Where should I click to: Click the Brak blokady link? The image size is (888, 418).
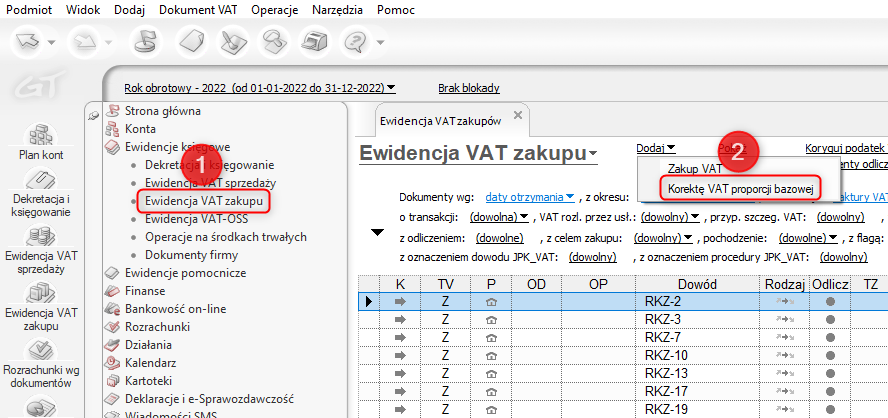[469, 88]
